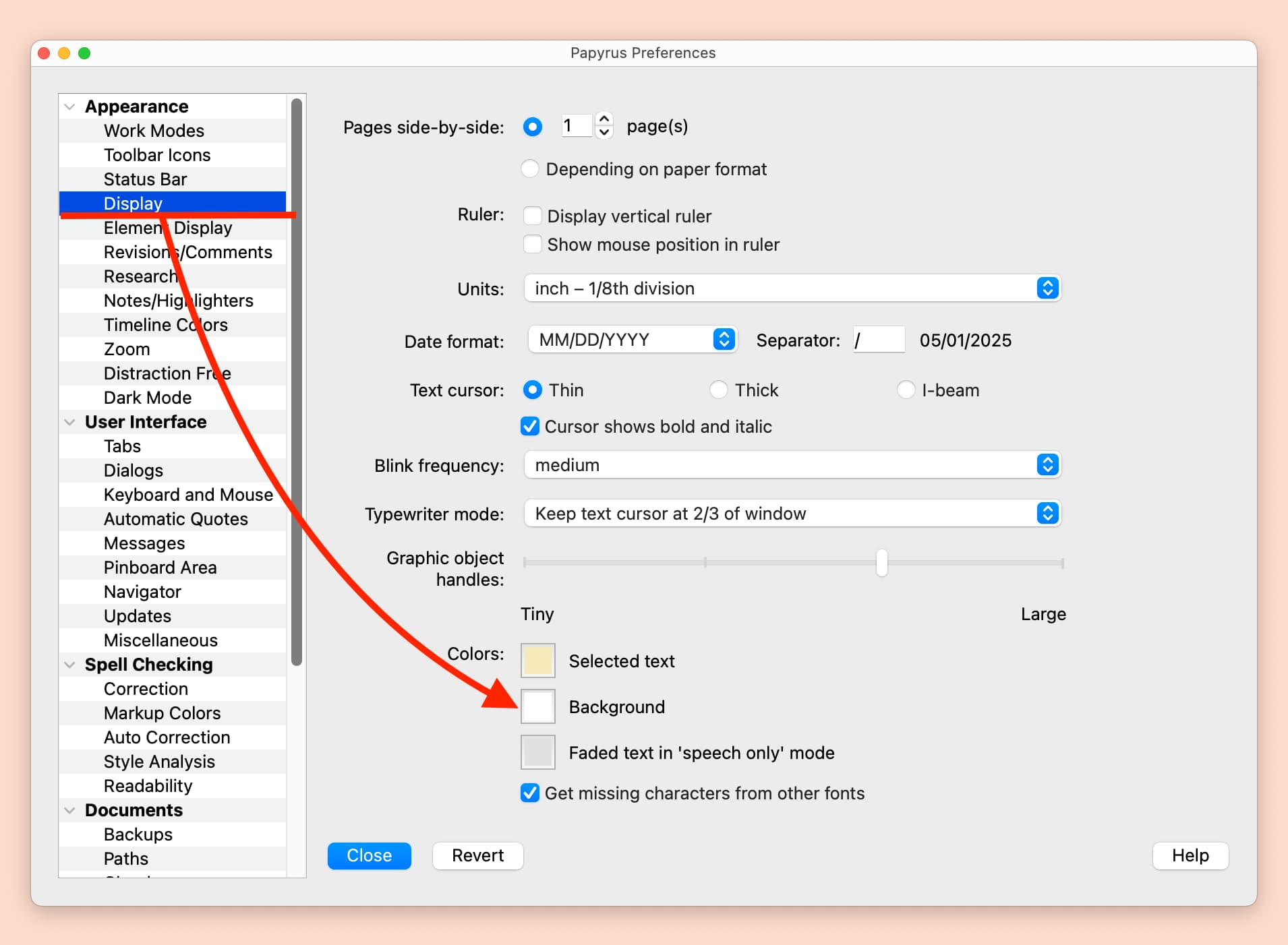This screenshot has width=1288, height=945.
Task: Select the numbered pages radio button
Action: (533, 126)
